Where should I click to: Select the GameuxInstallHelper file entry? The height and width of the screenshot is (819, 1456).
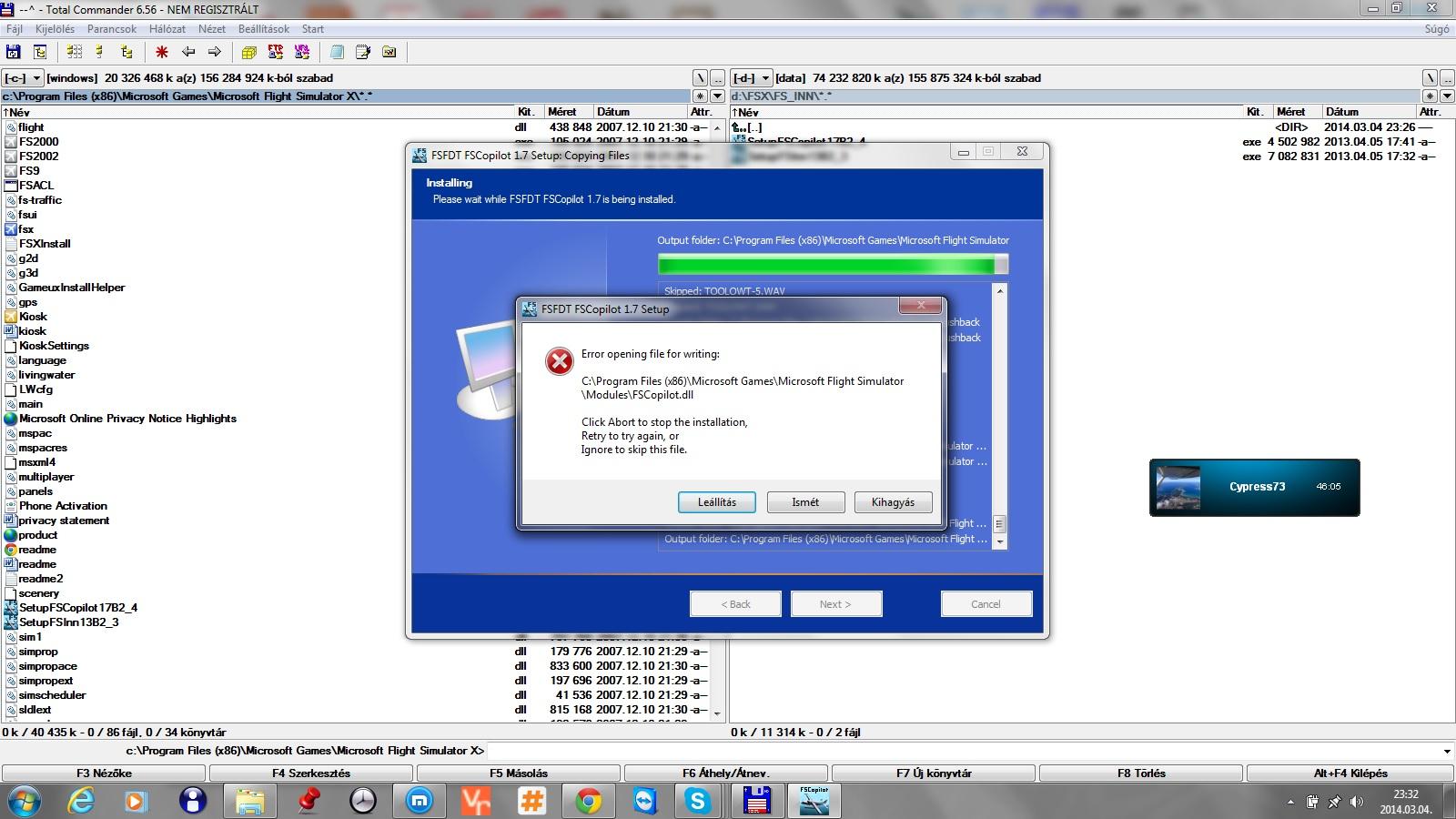tap(72, 288)
